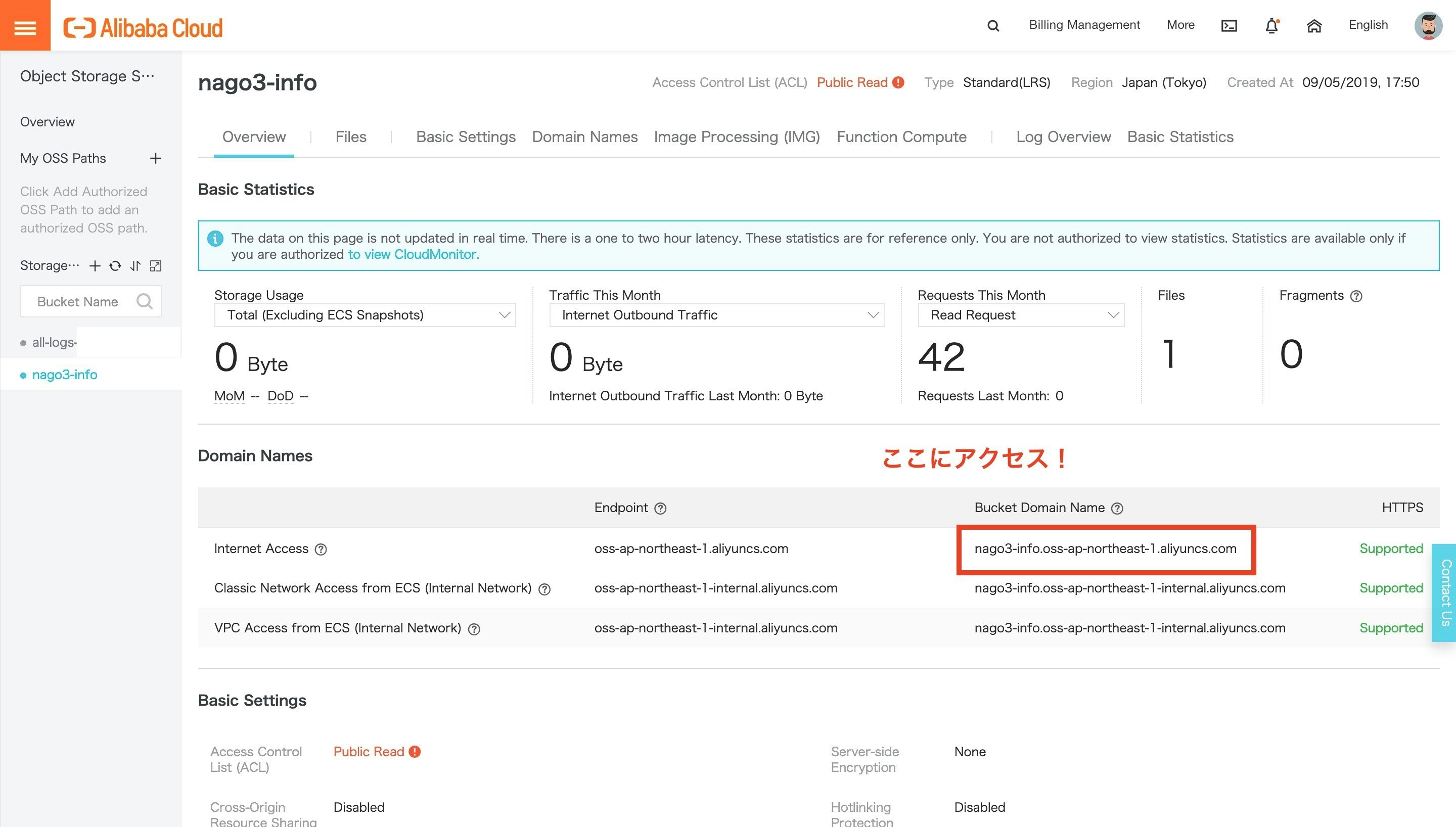This screenshot has height=827, width=1456.
Task: Create a bucket with Storage plus icon
Action: pyautogui.click(x=95, y=265)
